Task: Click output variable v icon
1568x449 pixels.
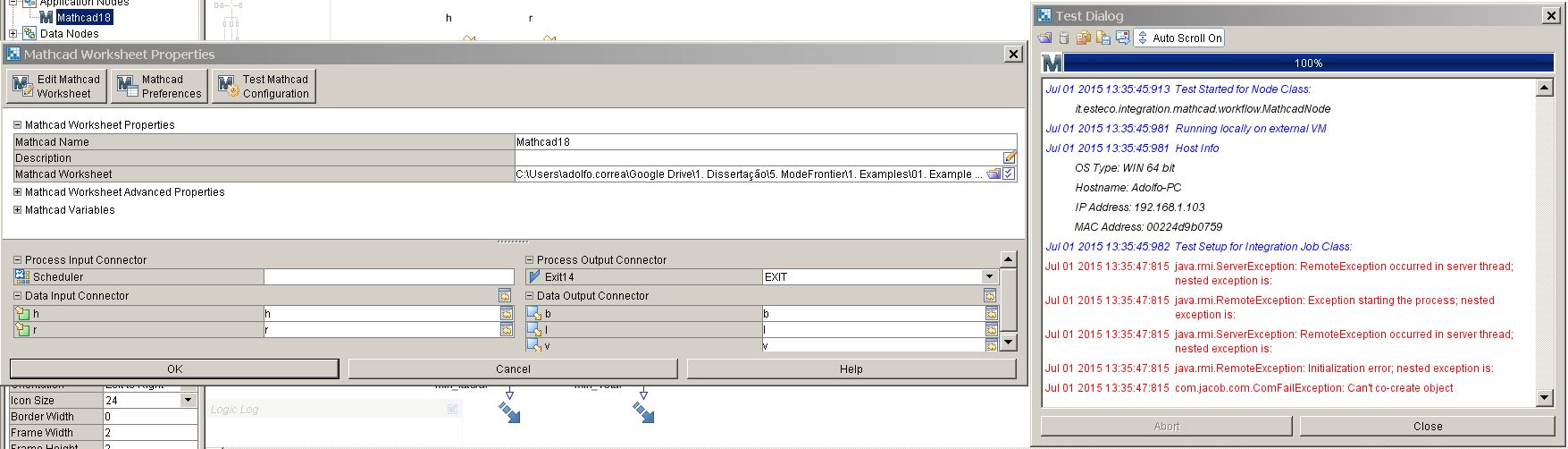Action: 534,345
